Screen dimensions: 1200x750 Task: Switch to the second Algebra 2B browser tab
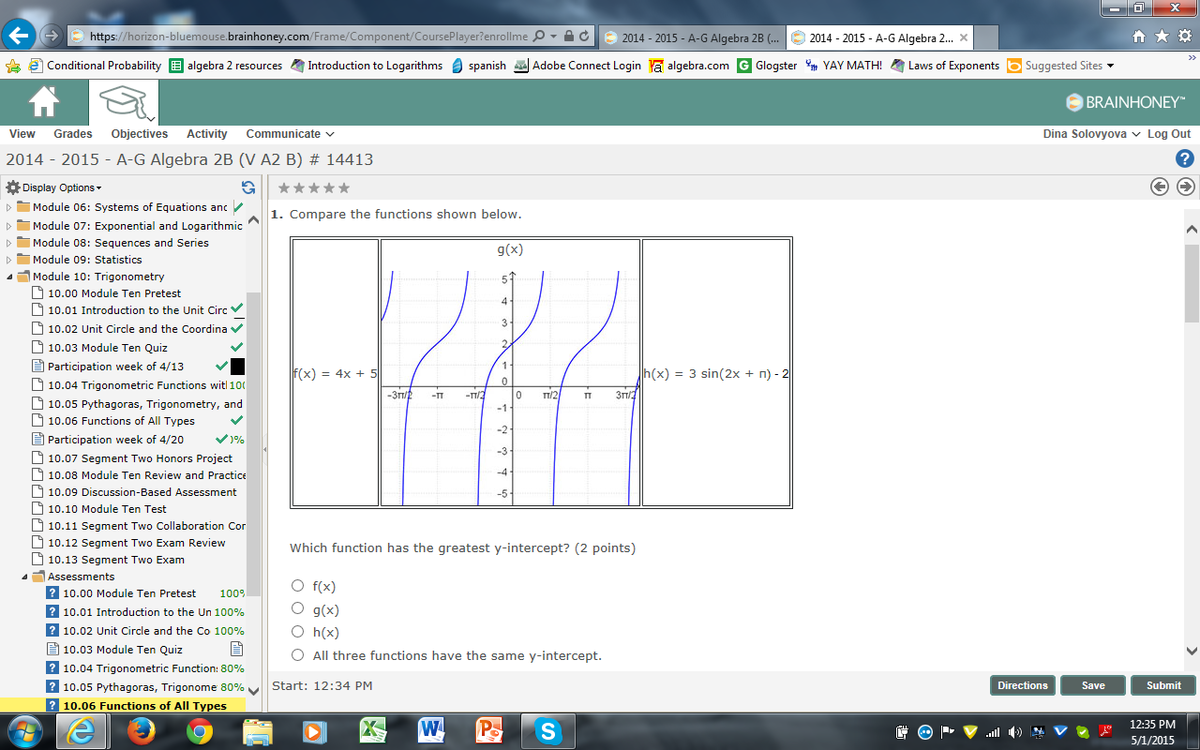click(879, 38)
